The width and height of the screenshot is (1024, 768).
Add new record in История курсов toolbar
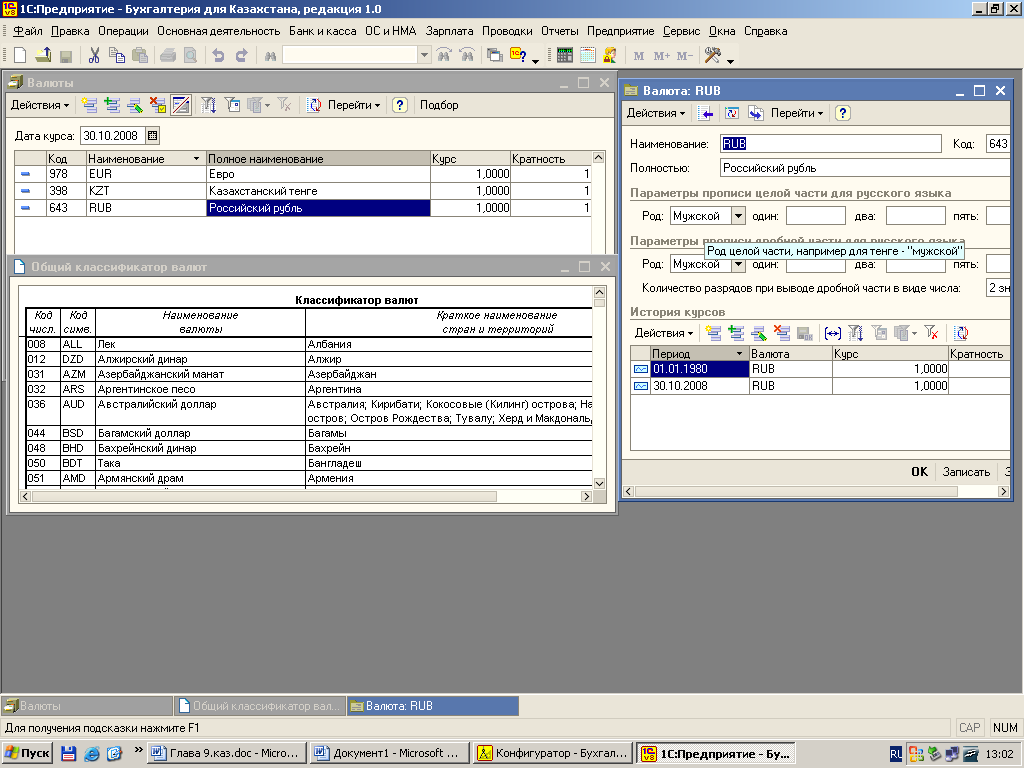714,333
